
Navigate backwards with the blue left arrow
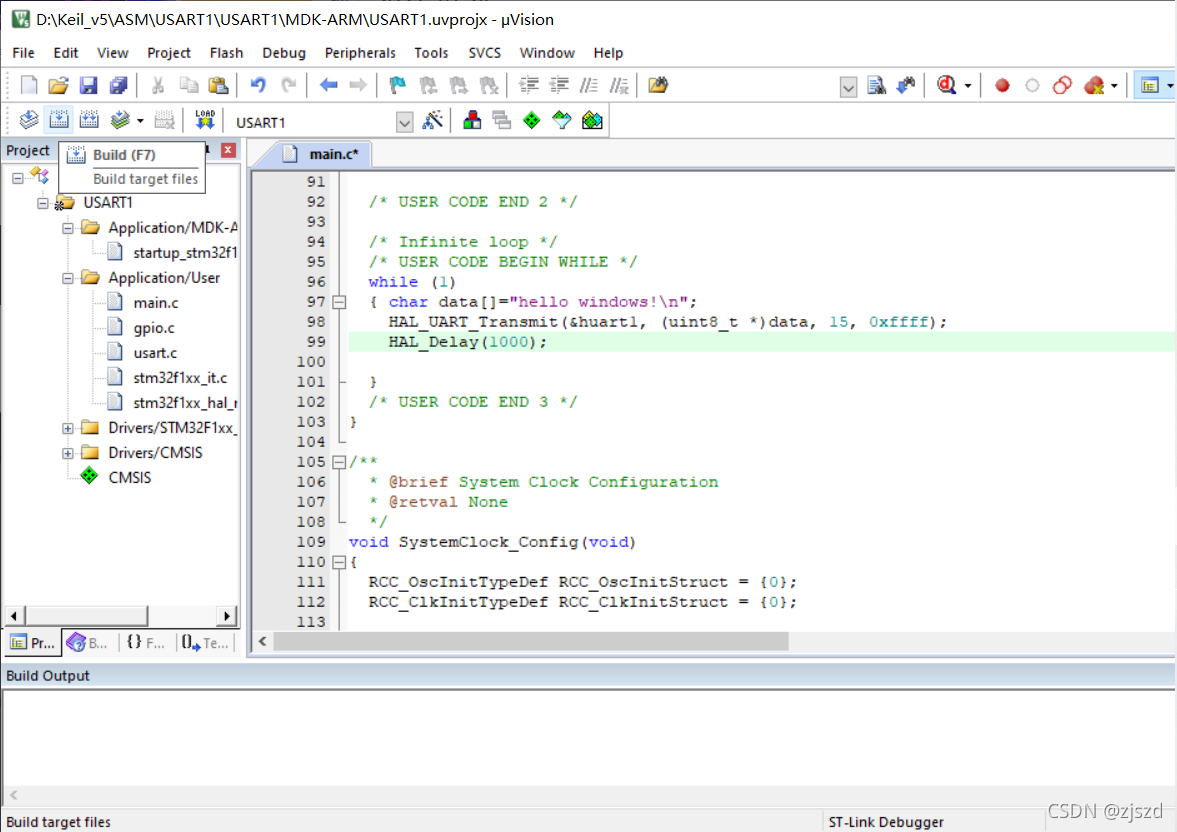pyautogui.click(x=328, y=85)
